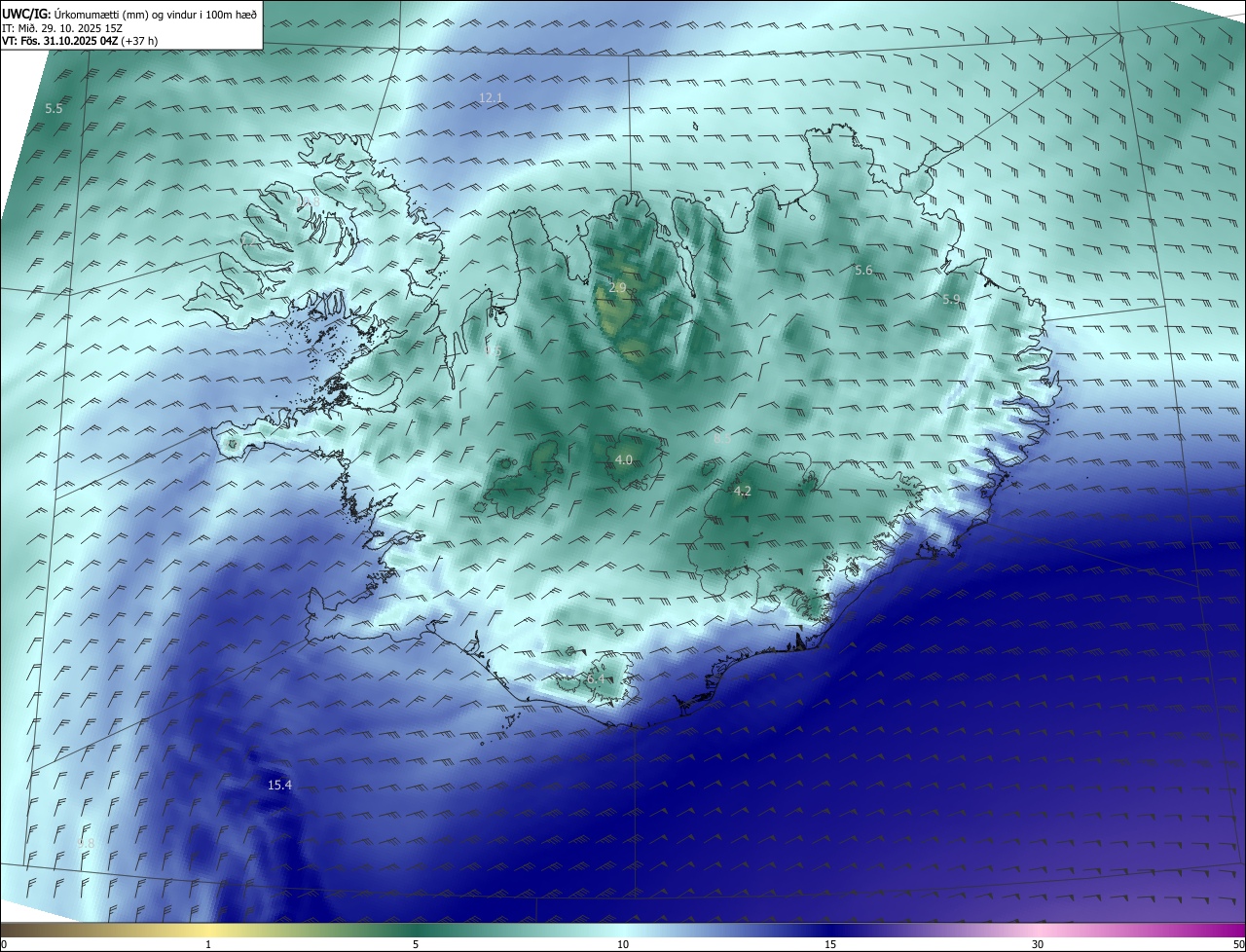Click the 4.2 value label on the map
The image size is (1246, 952).
[x=742, y=492]
